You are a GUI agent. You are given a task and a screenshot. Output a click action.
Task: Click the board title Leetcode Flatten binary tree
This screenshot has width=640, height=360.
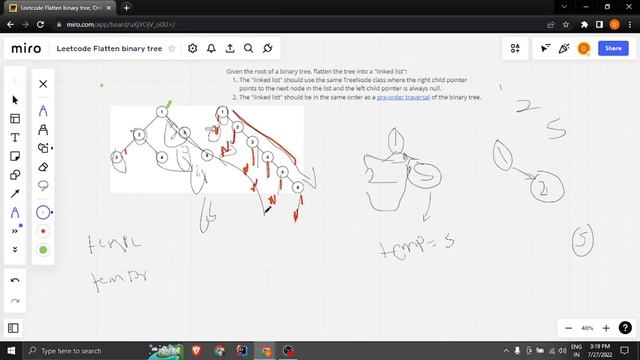(109, 49)
